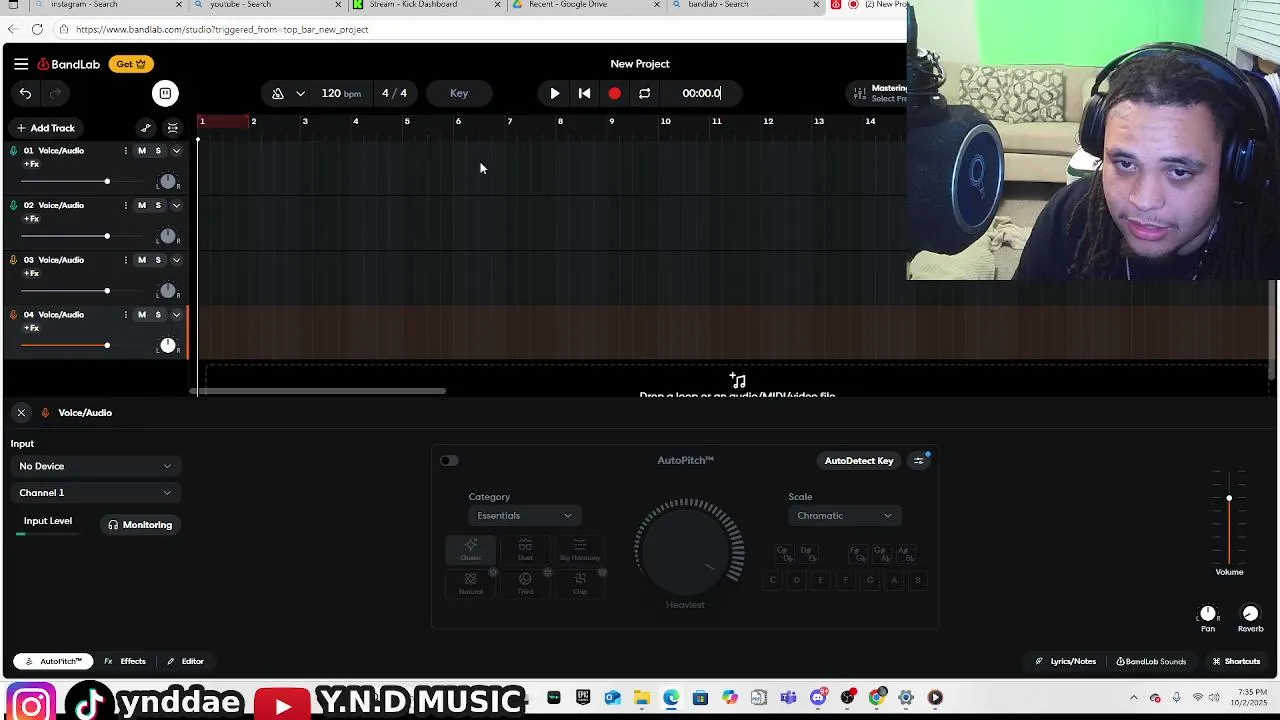Solo track 02 Voice/Audio

pos(158,205)
